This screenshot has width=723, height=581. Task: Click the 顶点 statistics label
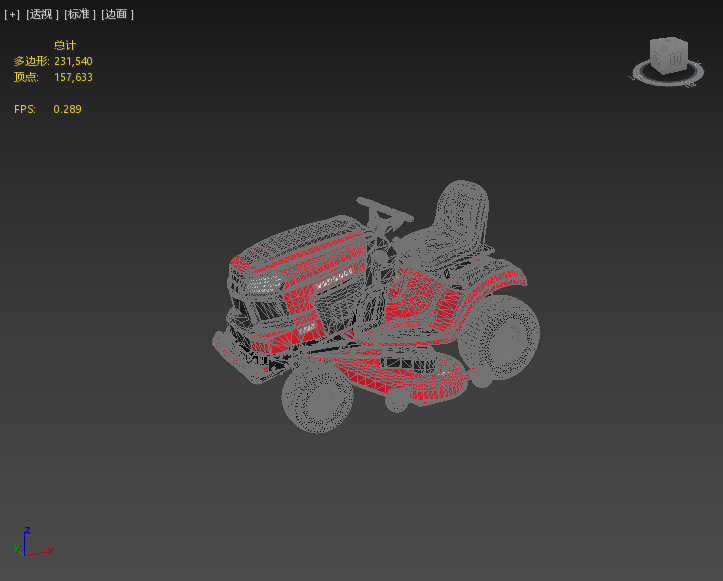click(x=26, y=77)
